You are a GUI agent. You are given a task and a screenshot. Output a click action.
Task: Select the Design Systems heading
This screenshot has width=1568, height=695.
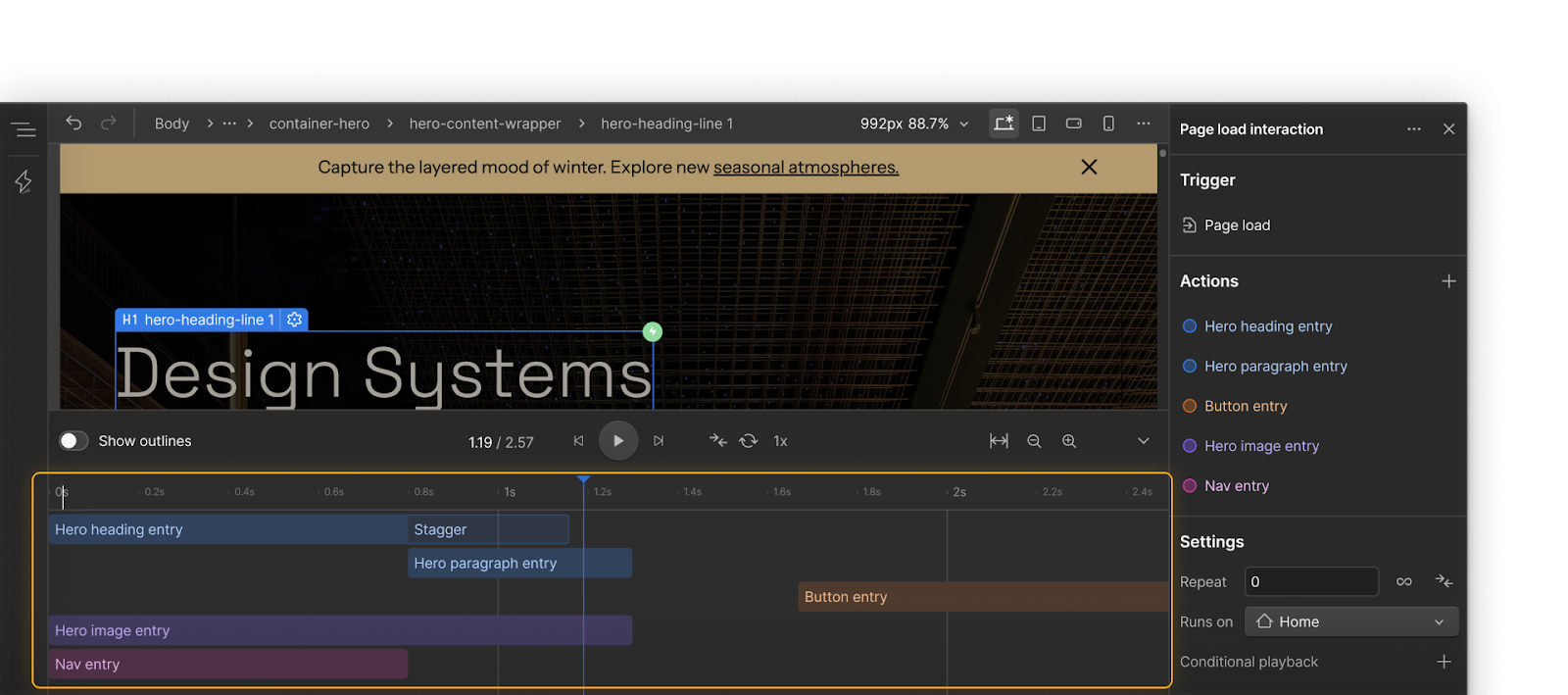point(384,374)
